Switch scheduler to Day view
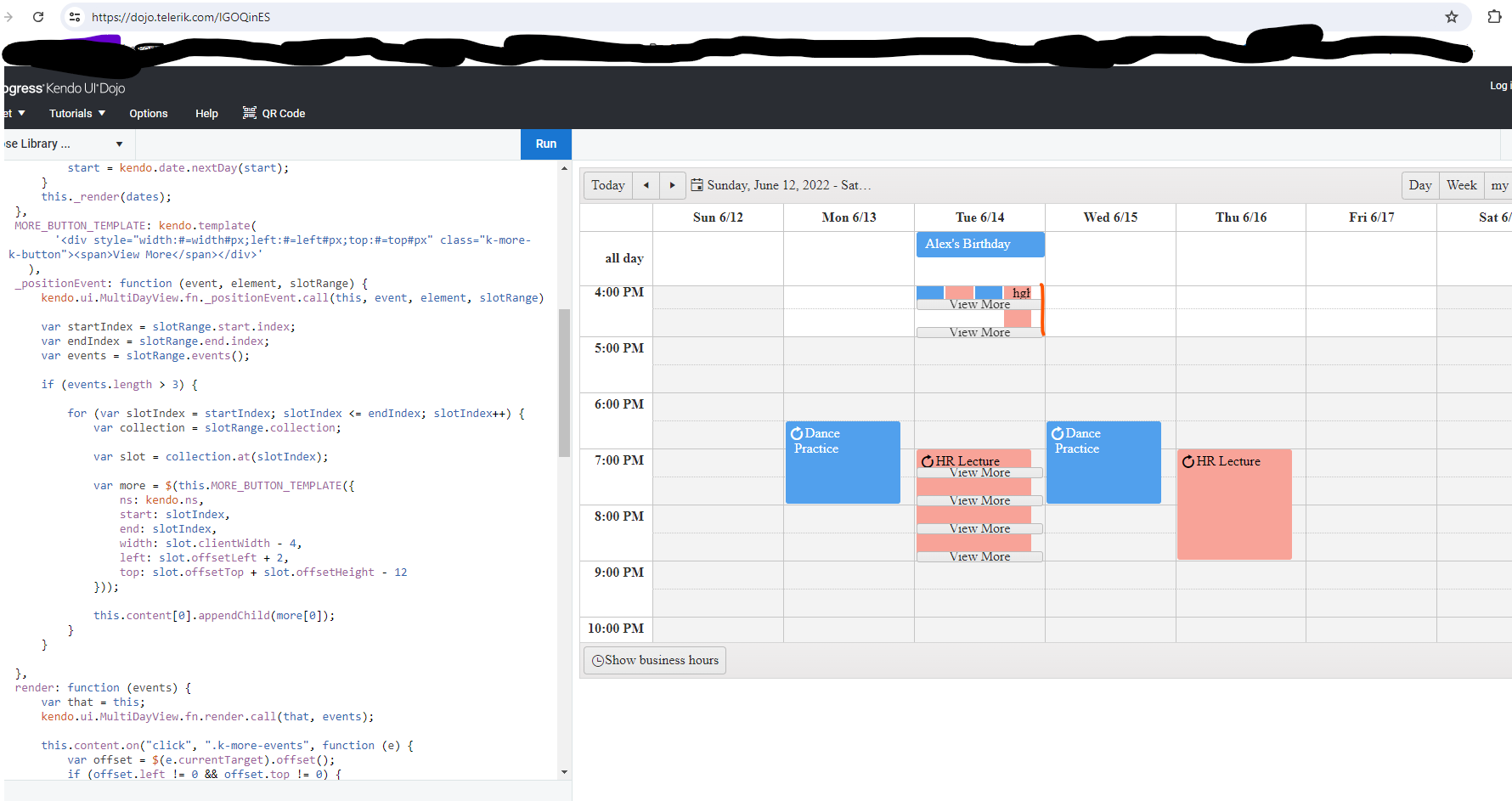 pos(1419,185)
